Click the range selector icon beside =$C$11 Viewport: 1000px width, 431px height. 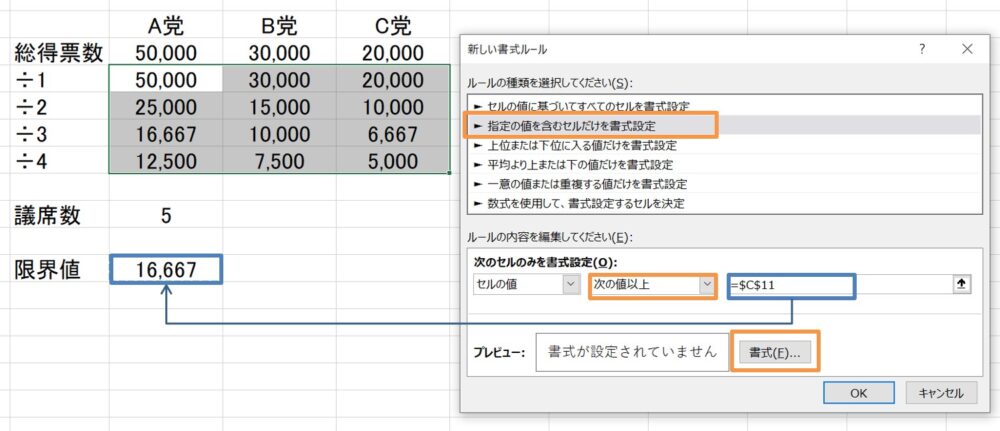960,285
